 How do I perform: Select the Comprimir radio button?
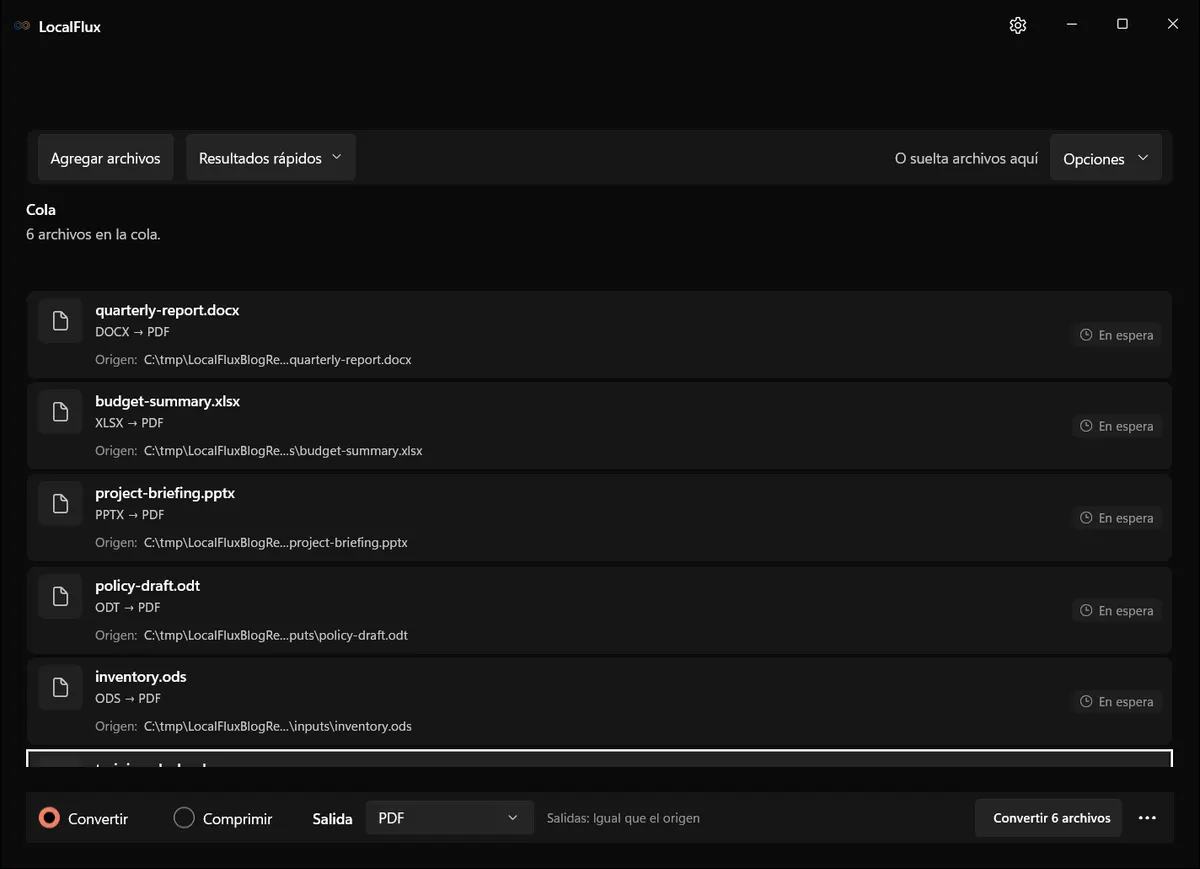184,818
